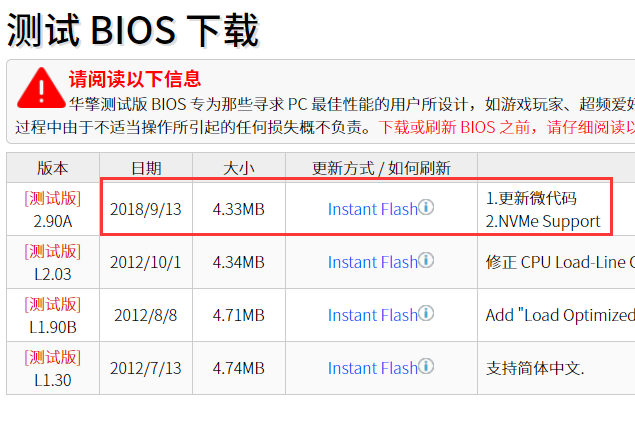
Task: Select the L2.03 beta version cell
Action: click(x=53, y=262)
